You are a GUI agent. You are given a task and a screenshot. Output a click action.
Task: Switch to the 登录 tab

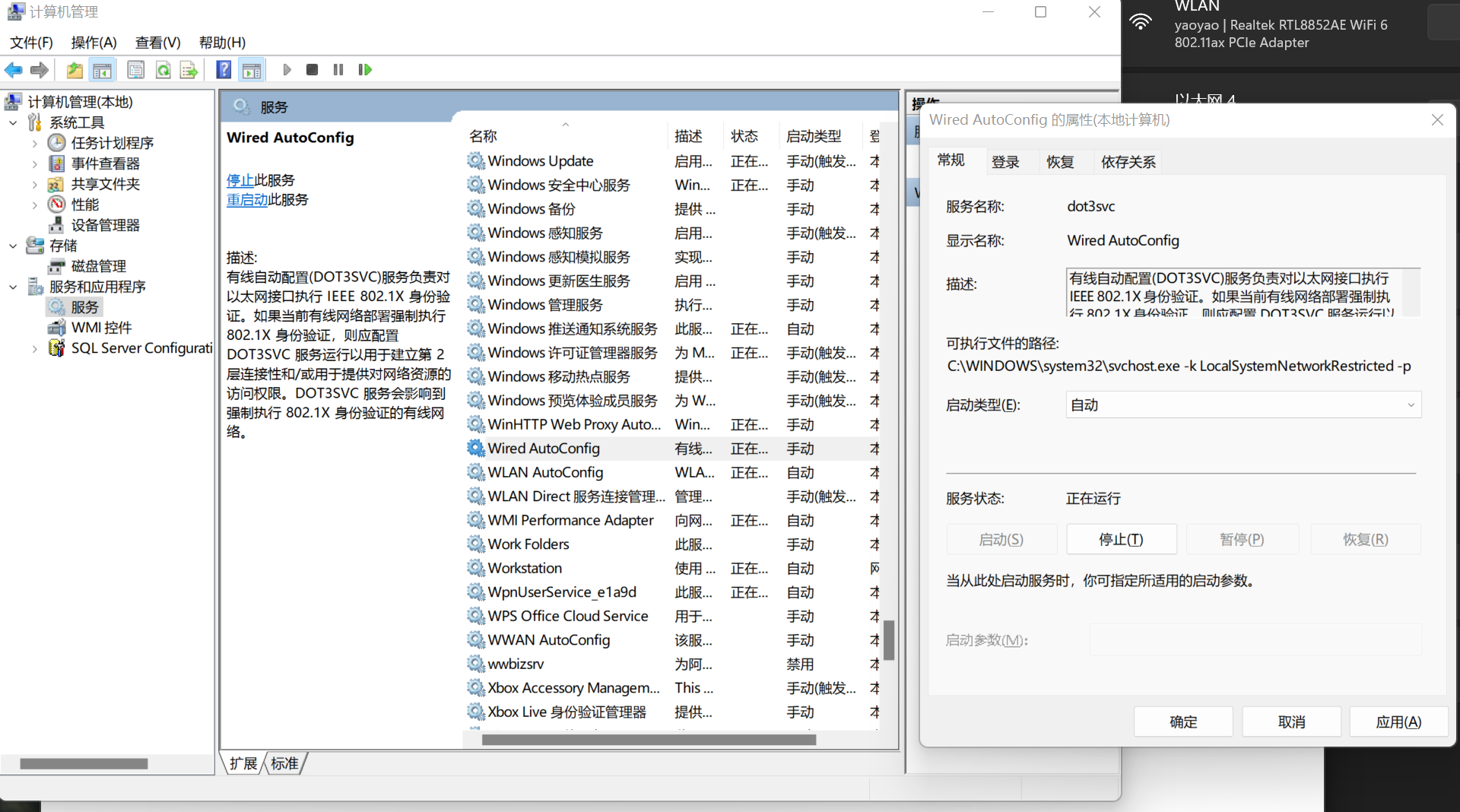[1005, 161]
